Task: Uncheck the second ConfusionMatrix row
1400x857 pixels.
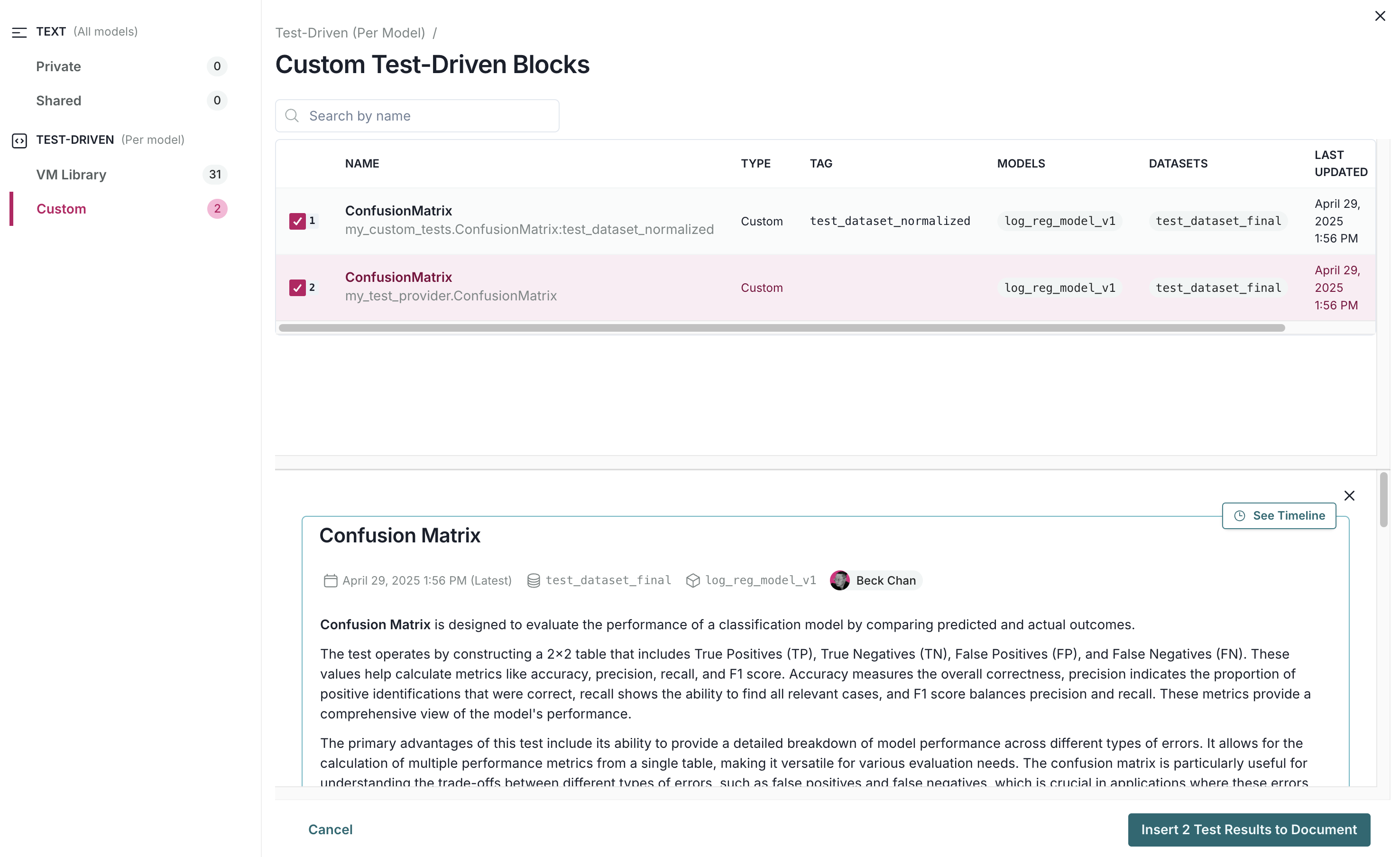Action: (x=298, y=288)
